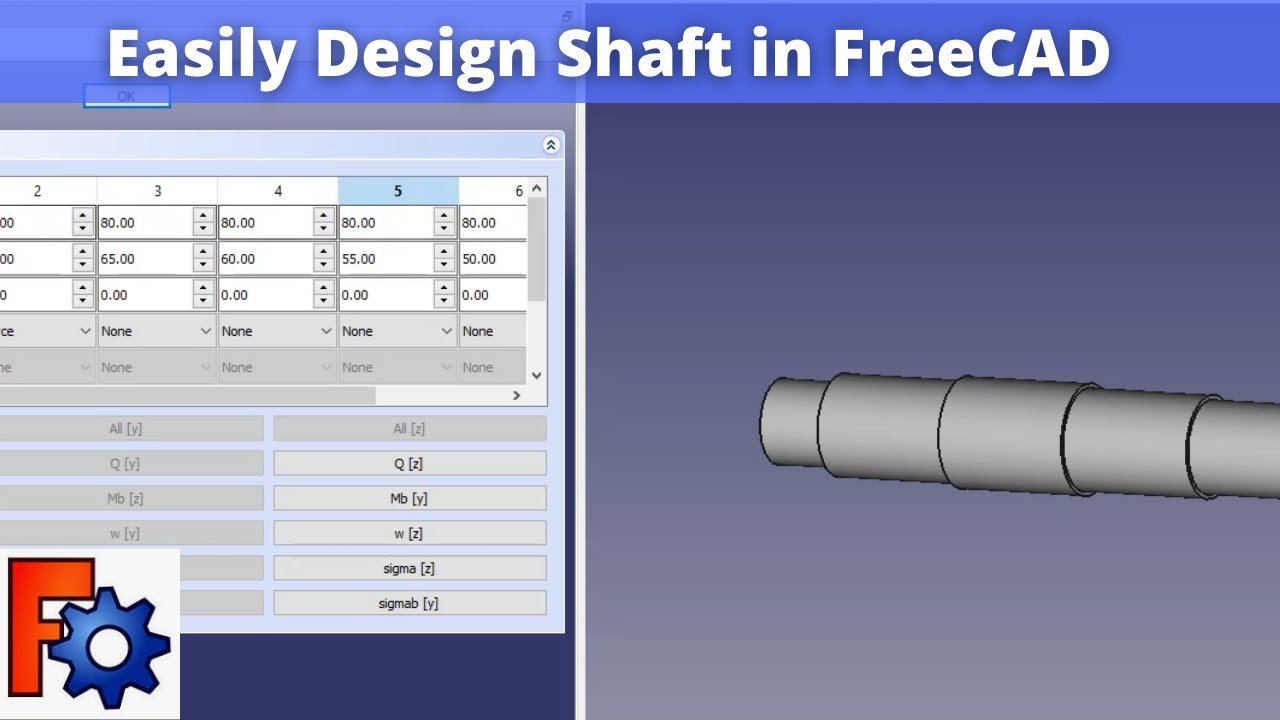Decrease the 55.00 value with down arrow
Screen dimensions: 1280x720
point(444,266)
